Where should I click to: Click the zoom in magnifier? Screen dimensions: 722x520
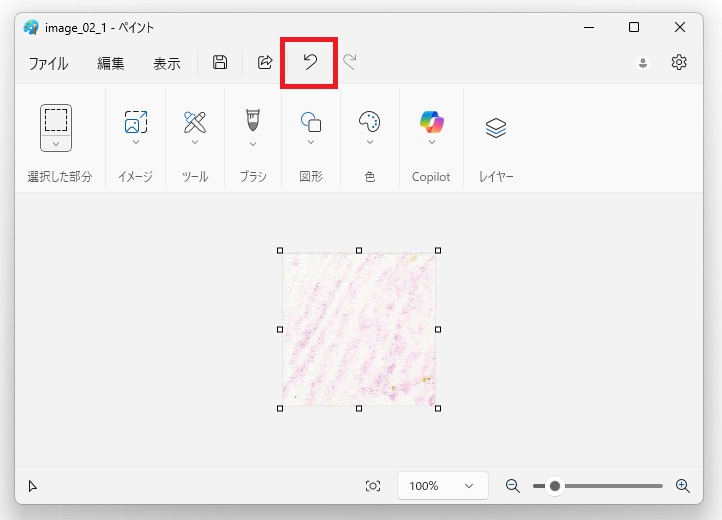click(x=682, y=486)
